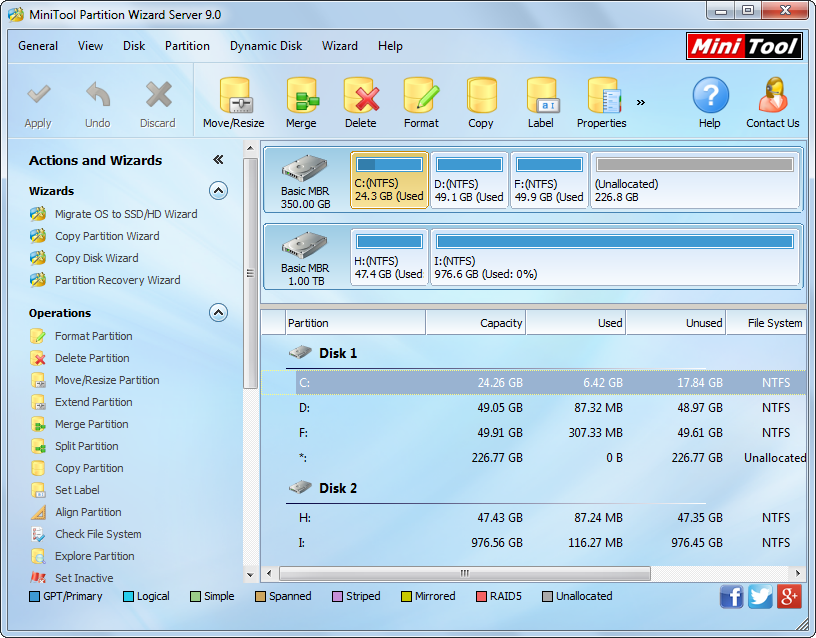Viewport: 816px width, 638px height.
Task: Click the Apply checkmark icon
Action: [39, 95]
